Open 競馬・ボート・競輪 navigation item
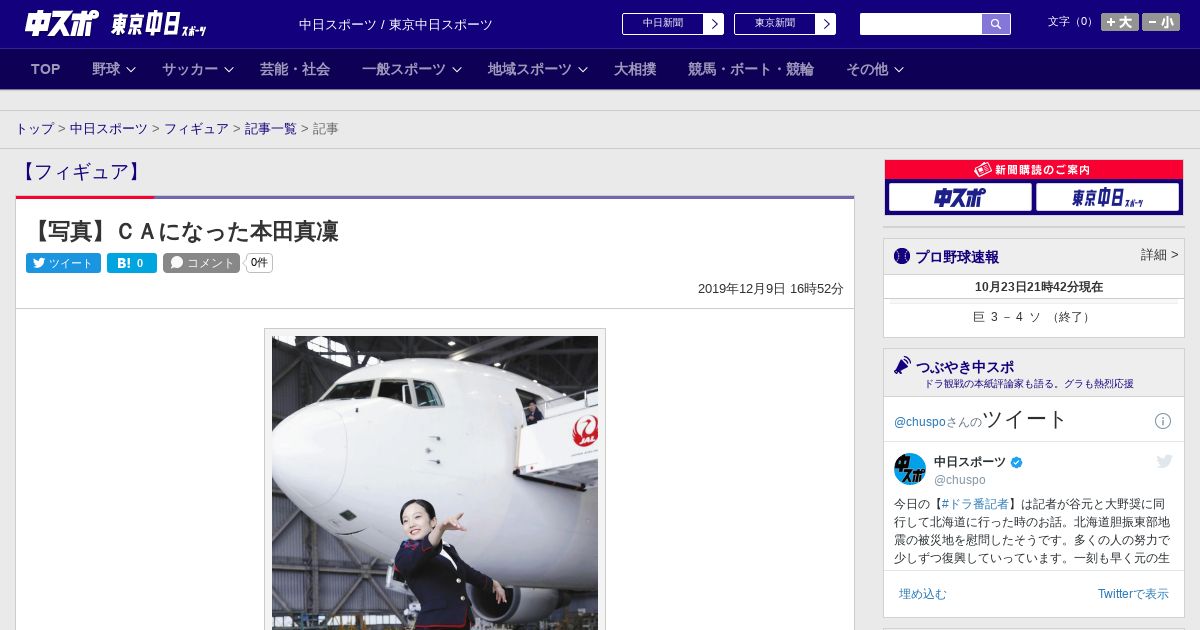This screenshot has height=630, width=1200. pyautogui.click(x=751, y=69)
